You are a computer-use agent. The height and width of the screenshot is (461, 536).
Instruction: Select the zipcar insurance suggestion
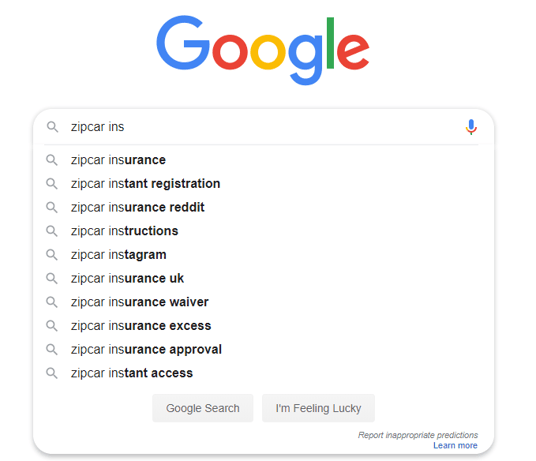pos(263,160)
